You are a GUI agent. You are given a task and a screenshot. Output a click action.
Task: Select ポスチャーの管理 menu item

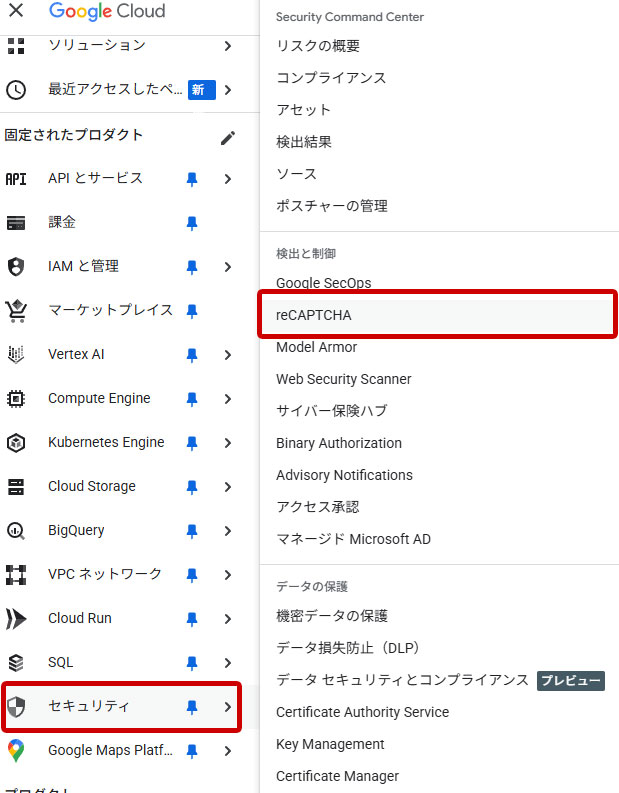point(332,206)
